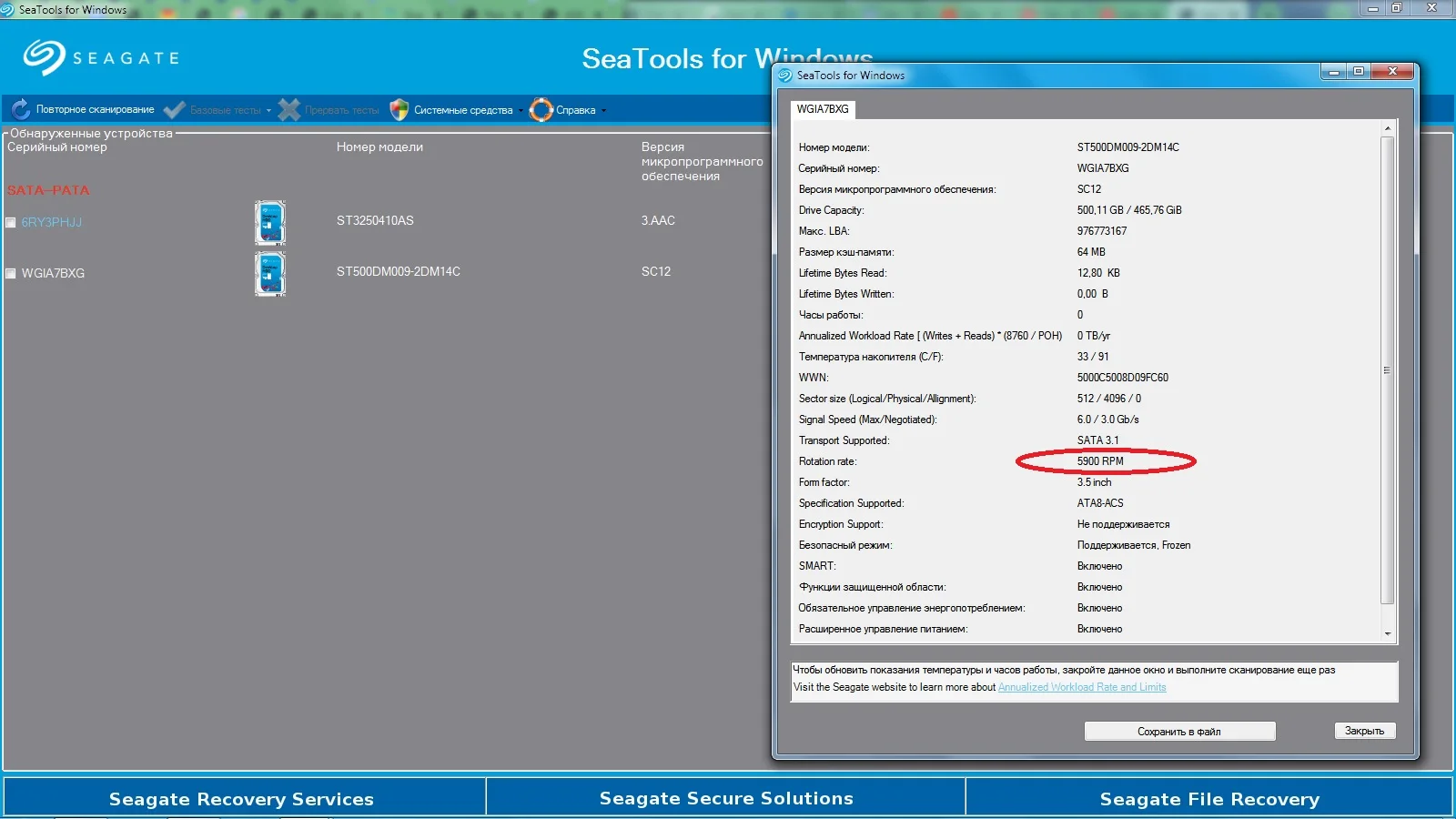Click the rotation rate value 5900 RPM

(1100, 461)
